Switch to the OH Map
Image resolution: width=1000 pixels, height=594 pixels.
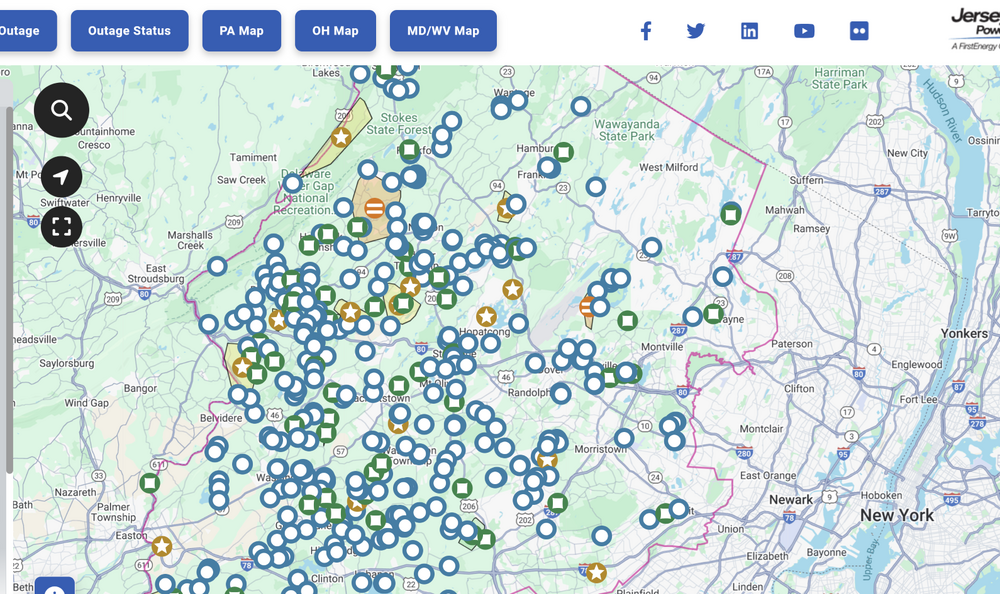point(335,31)
